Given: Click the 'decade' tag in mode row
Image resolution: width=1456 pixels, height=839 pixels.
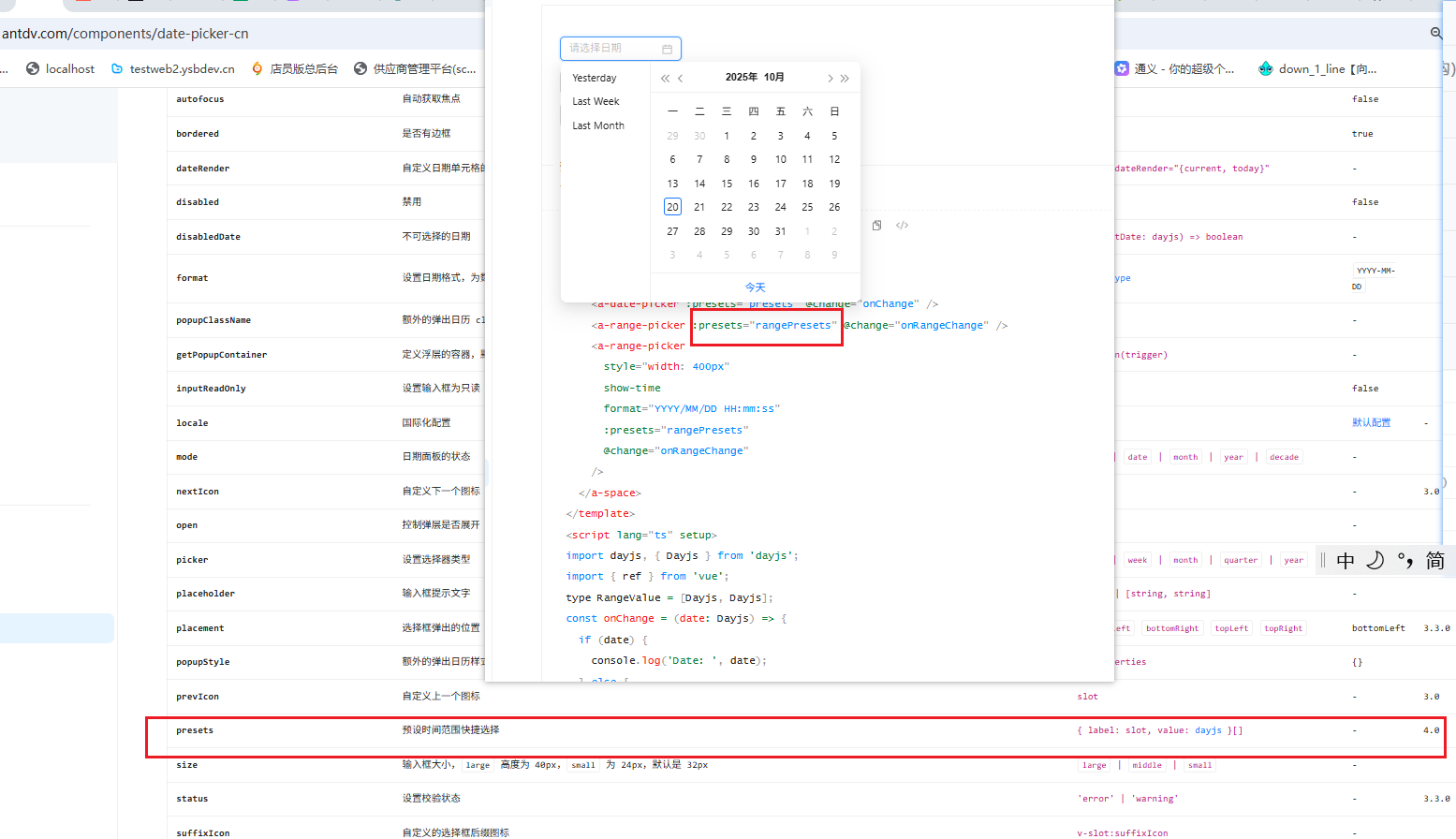Looking at the screenshot, I should click(x=1284, y=457).
